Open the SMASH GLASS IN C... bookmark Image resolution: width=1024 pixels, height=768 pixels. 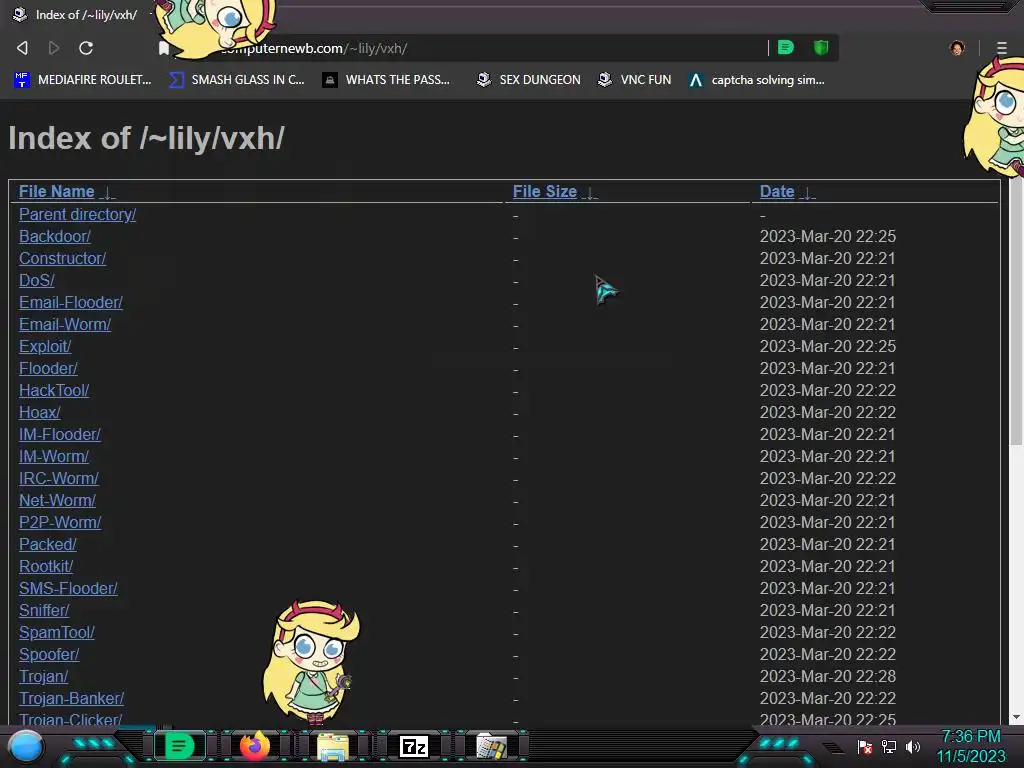[x=237, y=80]
